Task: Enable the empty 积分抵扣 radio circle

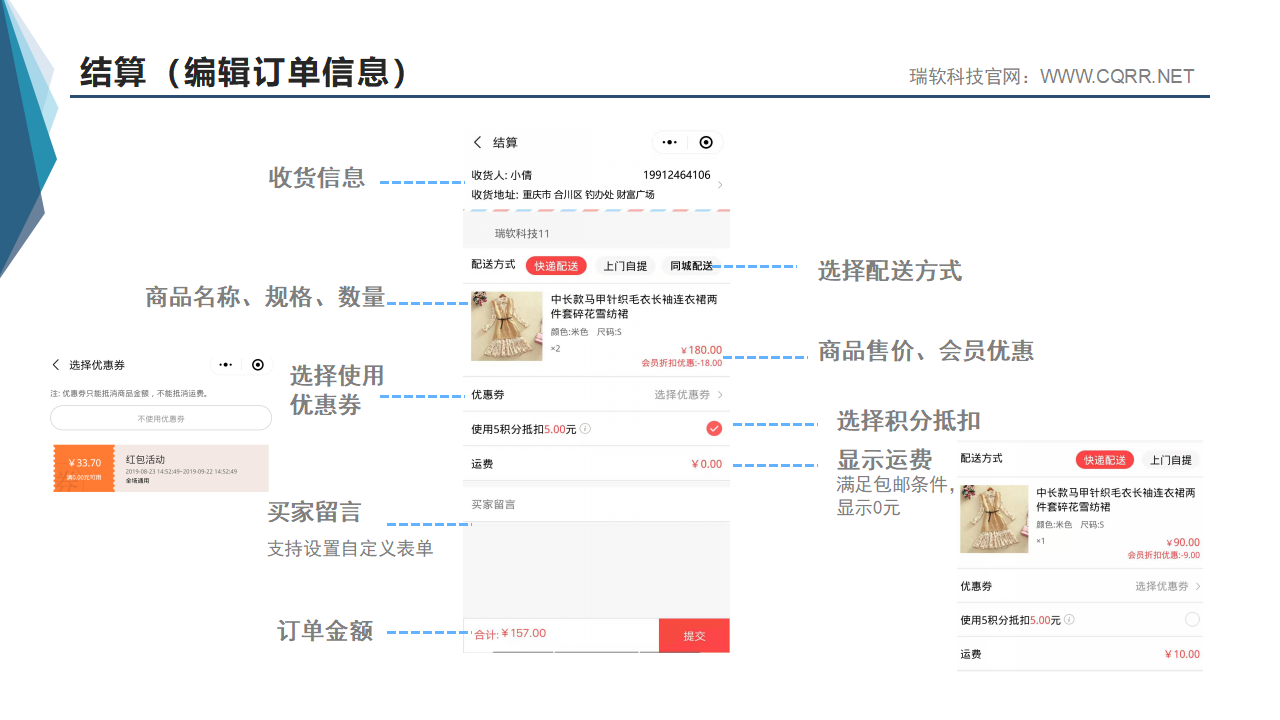Action: pos(1192,620)
